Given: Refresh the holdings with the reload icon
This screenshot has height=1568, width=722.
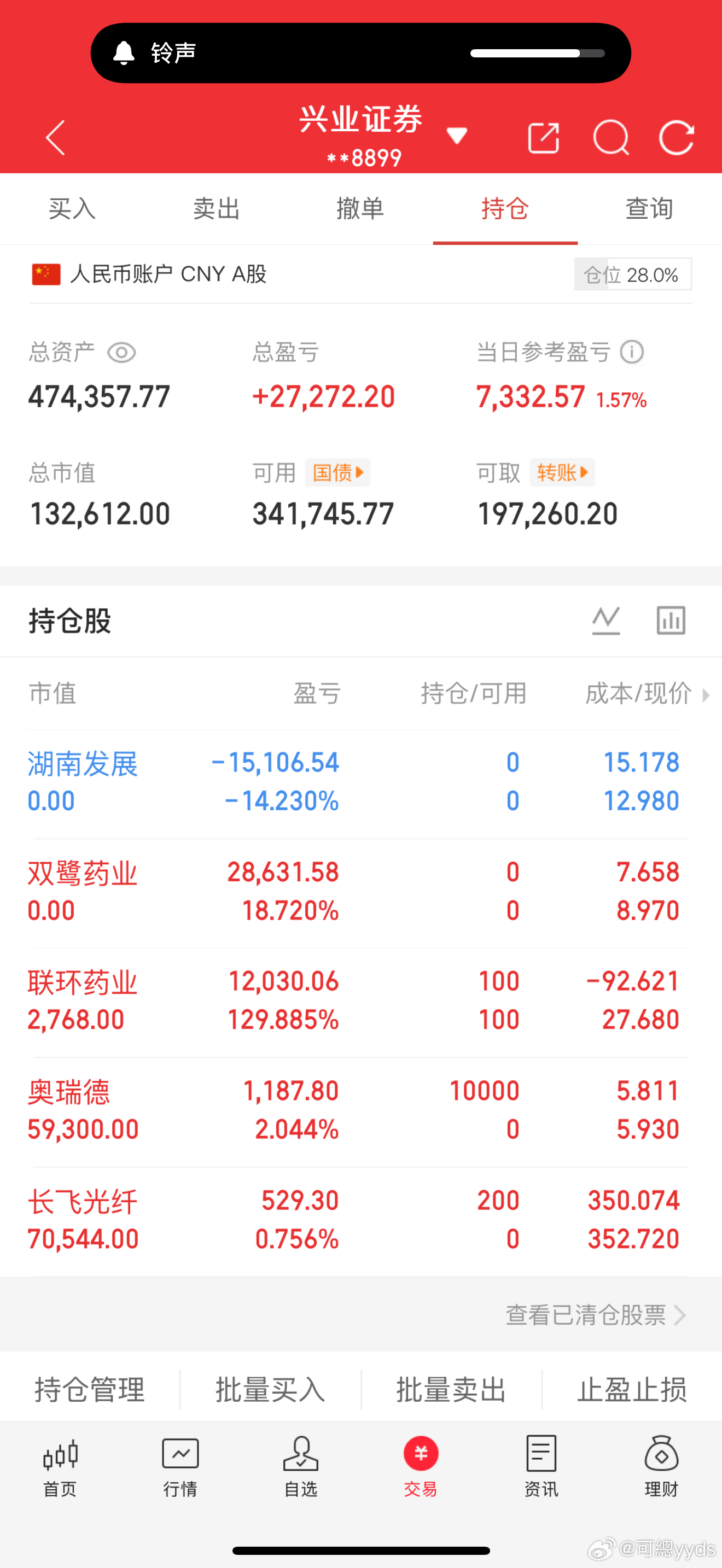Looking at the screenshot, I should 677,138.
